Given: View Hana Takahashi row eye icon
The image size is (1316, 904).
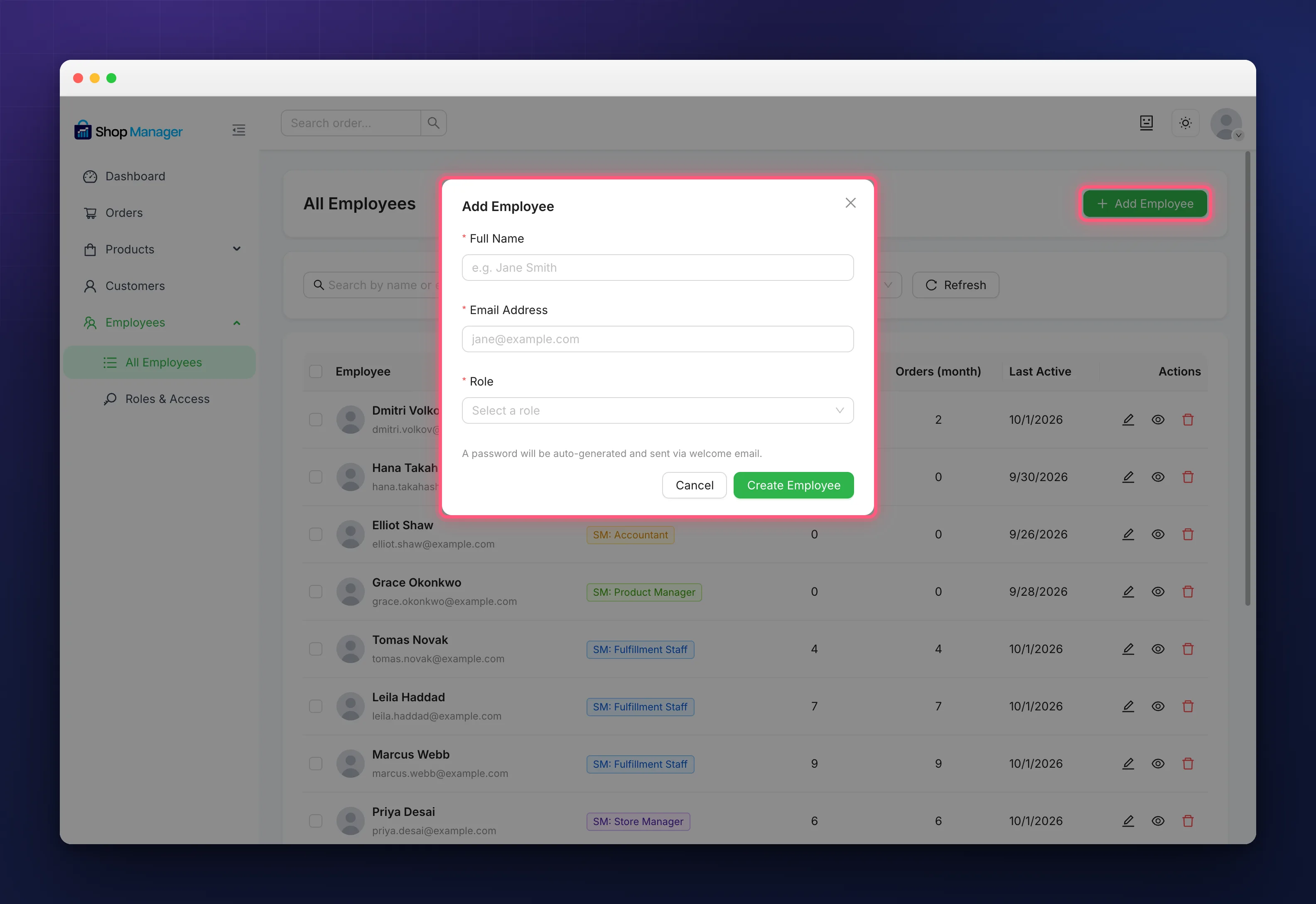Looking at the screenshot, I should [1158, 477].
